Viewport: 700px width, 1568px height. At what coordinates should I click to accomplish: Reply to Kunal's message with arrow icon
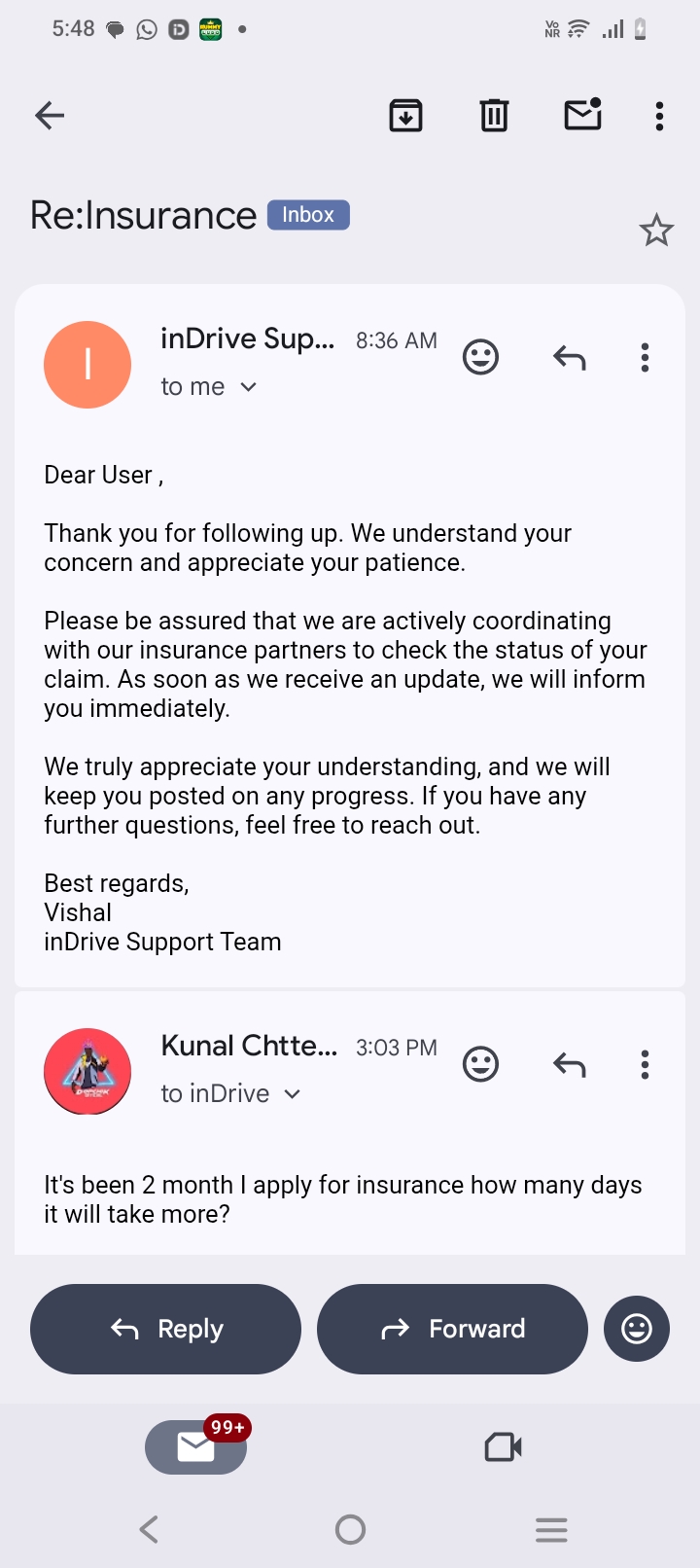point(570,1065)
